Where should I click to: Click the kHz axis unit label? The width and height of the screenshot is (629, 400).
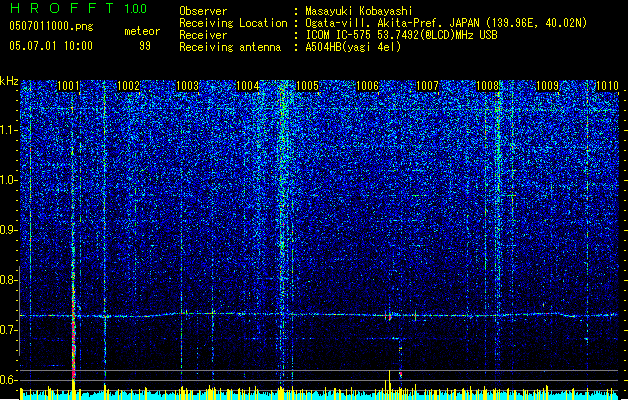click(x=9, y=81)
